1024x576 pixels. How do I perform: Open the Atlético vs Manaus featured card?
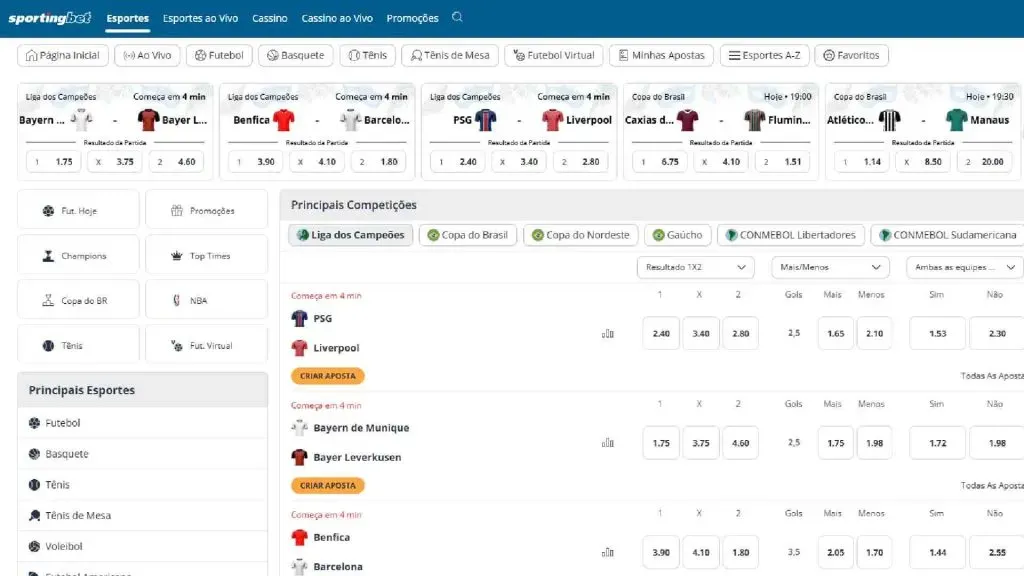point(923,131)
